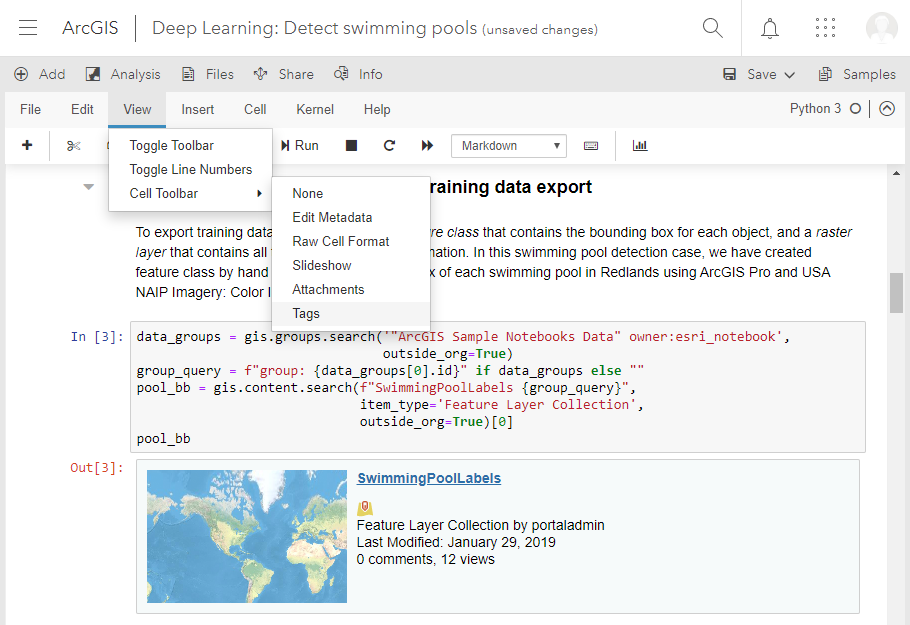Open the Kernel menu
Image resolution: width=910 pixels, height=625 pixels.
tap(315, 109)
